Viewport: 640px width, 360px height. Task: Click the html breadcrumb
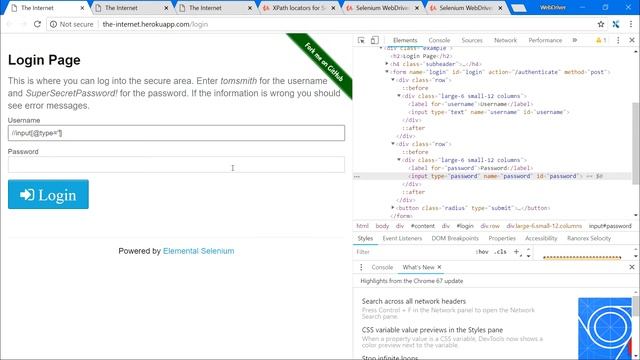362,226
